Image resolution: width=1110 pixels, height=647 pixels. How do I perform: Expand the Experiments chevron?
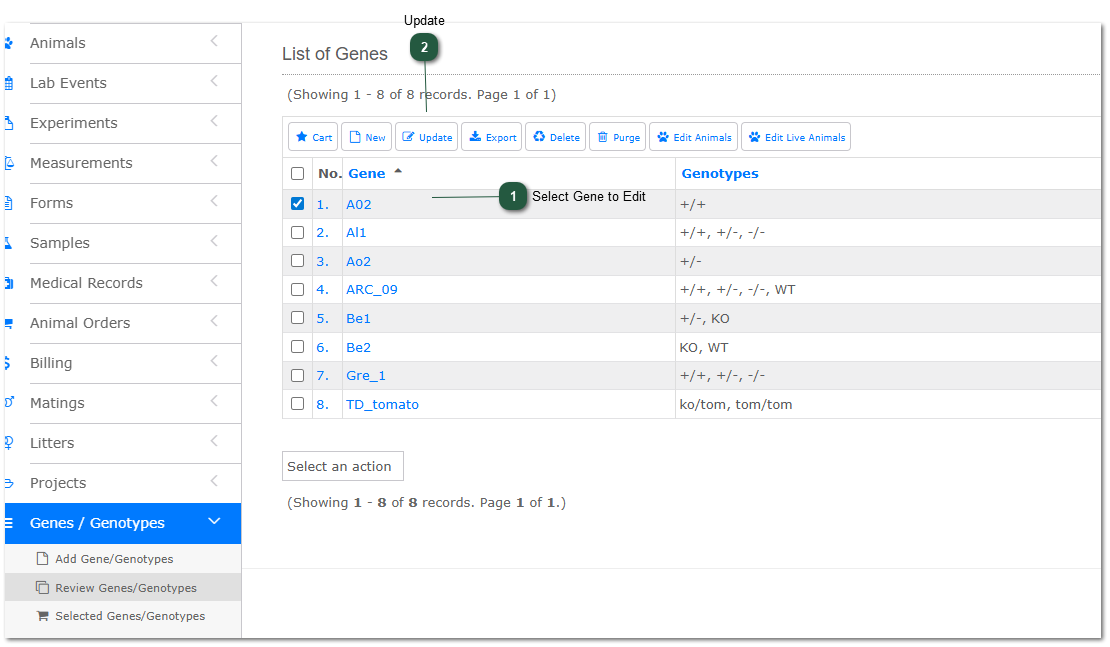pyautogui.click(x=214, y=122)
